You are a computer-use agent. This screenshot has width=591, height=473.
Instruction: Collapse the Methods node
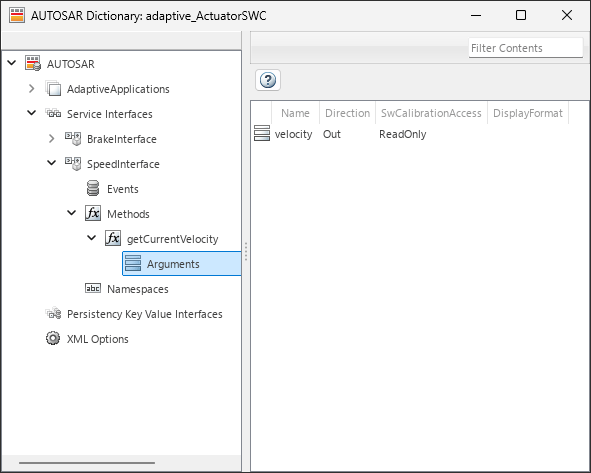[x=72, y=213]
